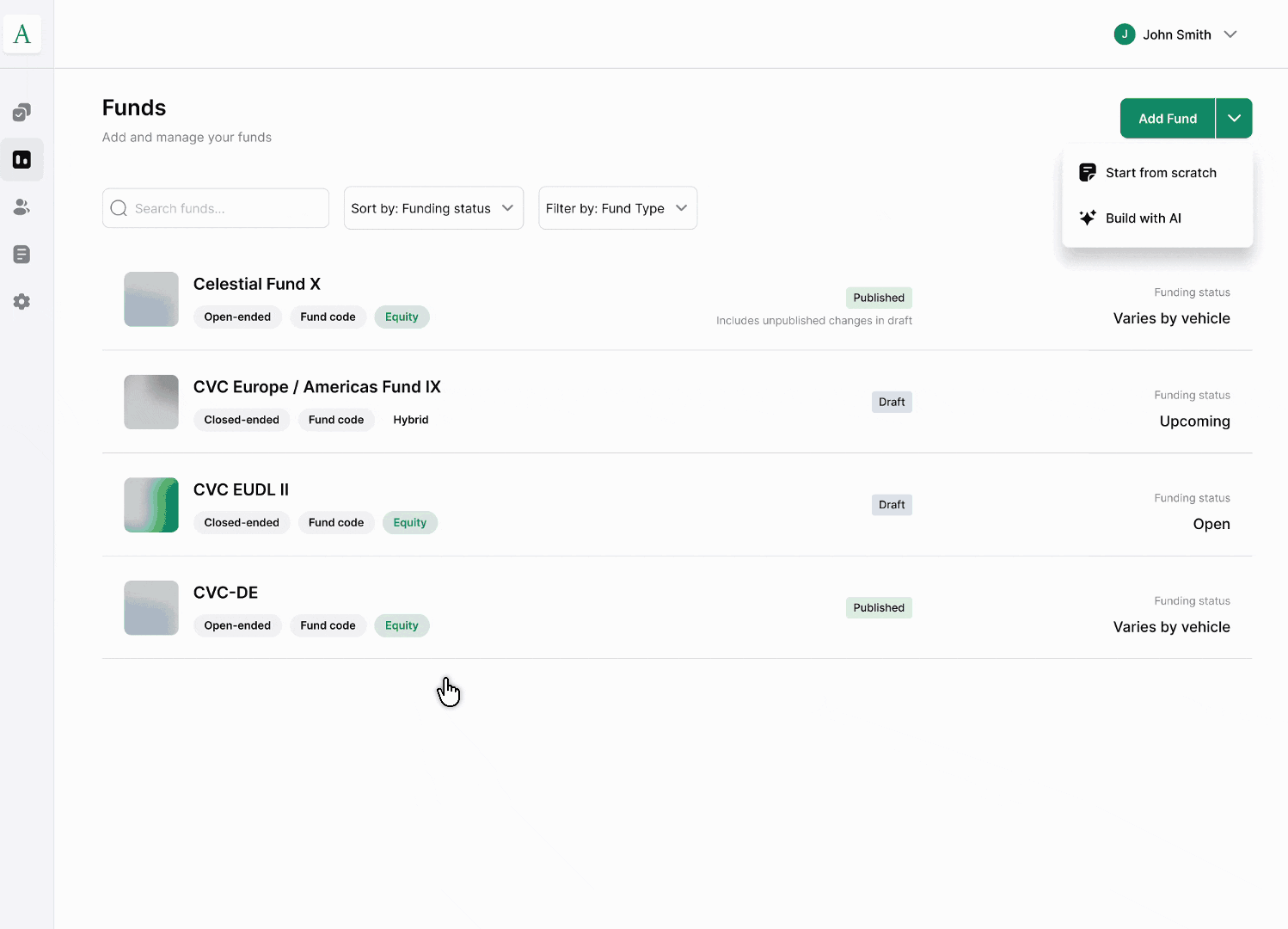Open the CVC EUDL II title
This screenshot has width=1288, height=929.
241,489
